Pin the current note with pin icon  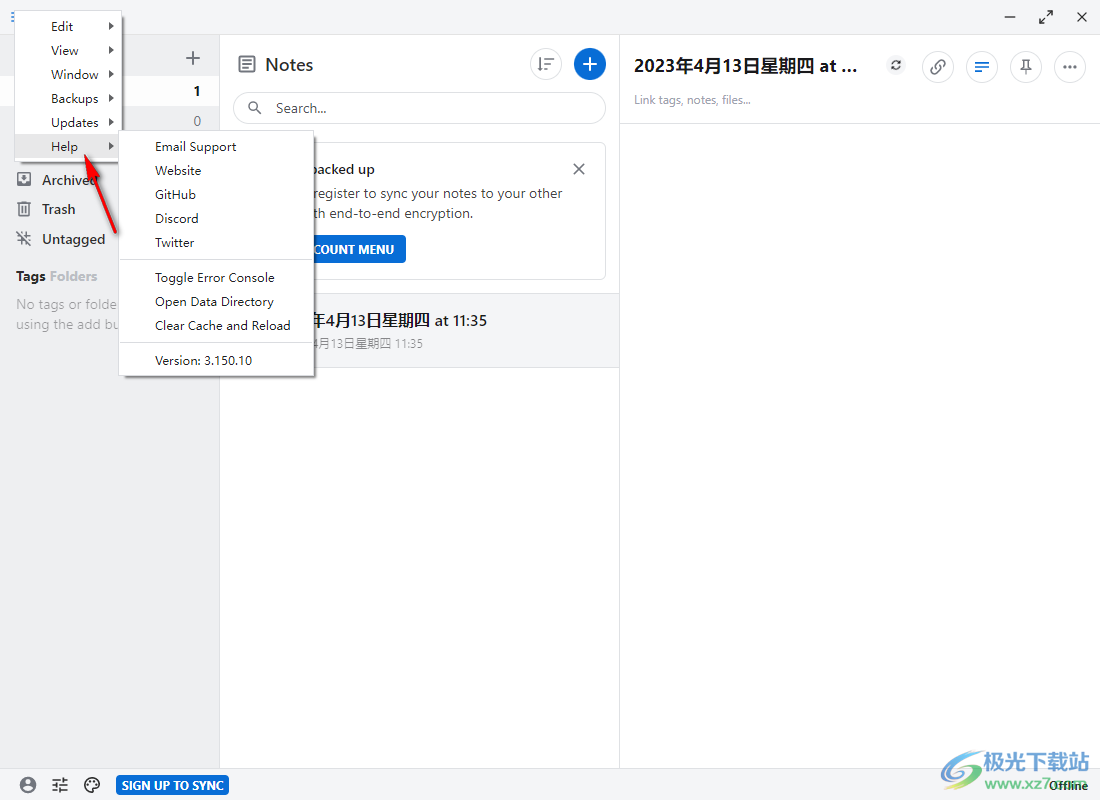pyautogui.click(x=1026, y=67)
